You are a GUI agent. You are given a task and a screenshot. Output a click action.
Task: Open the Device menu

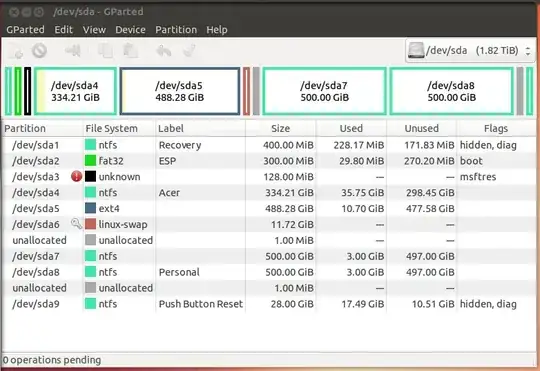tap(130, 30)
